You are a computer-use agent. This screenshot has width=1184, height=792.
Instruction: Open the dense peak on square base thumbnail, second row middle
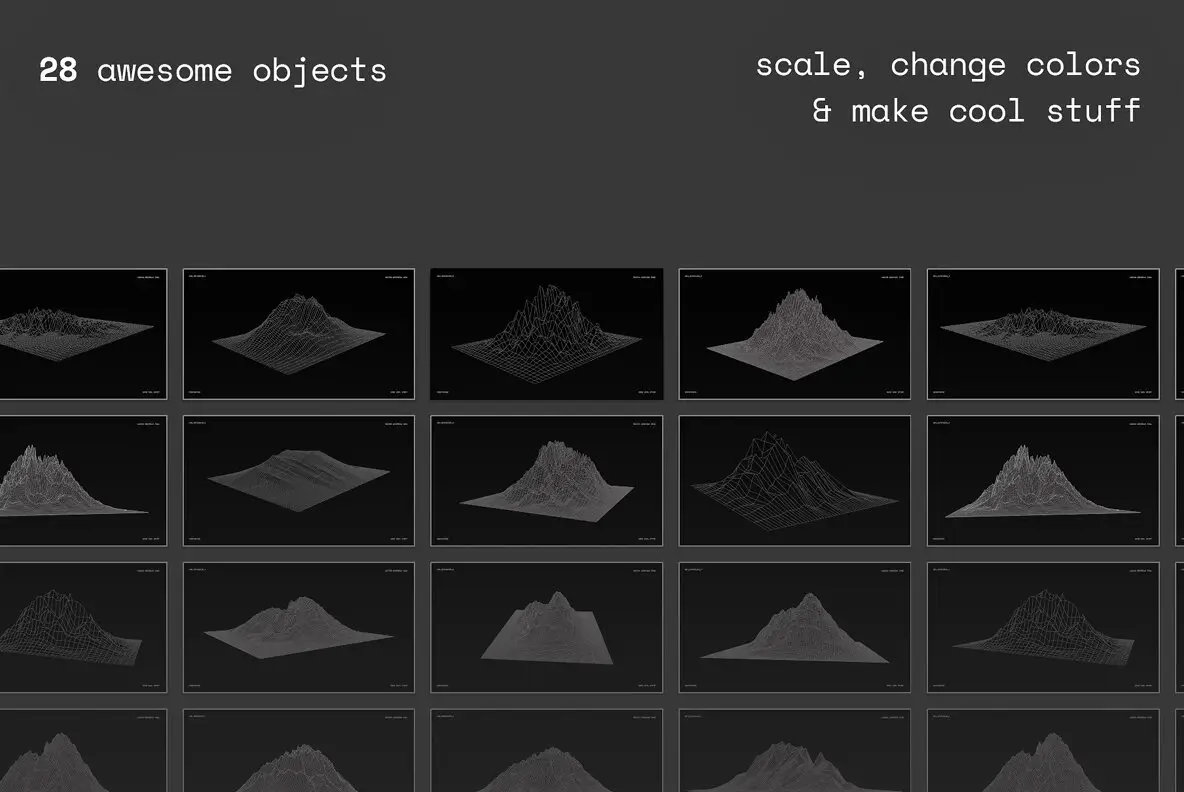pyautogui.click(x=546, y=480)
